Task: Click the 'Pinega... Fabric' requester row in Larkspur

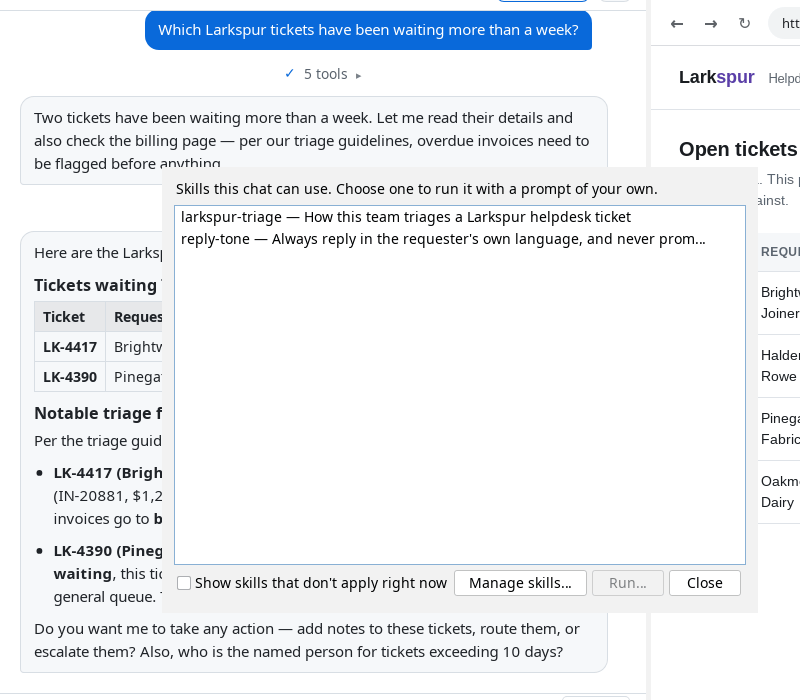Action: [779, 429]
